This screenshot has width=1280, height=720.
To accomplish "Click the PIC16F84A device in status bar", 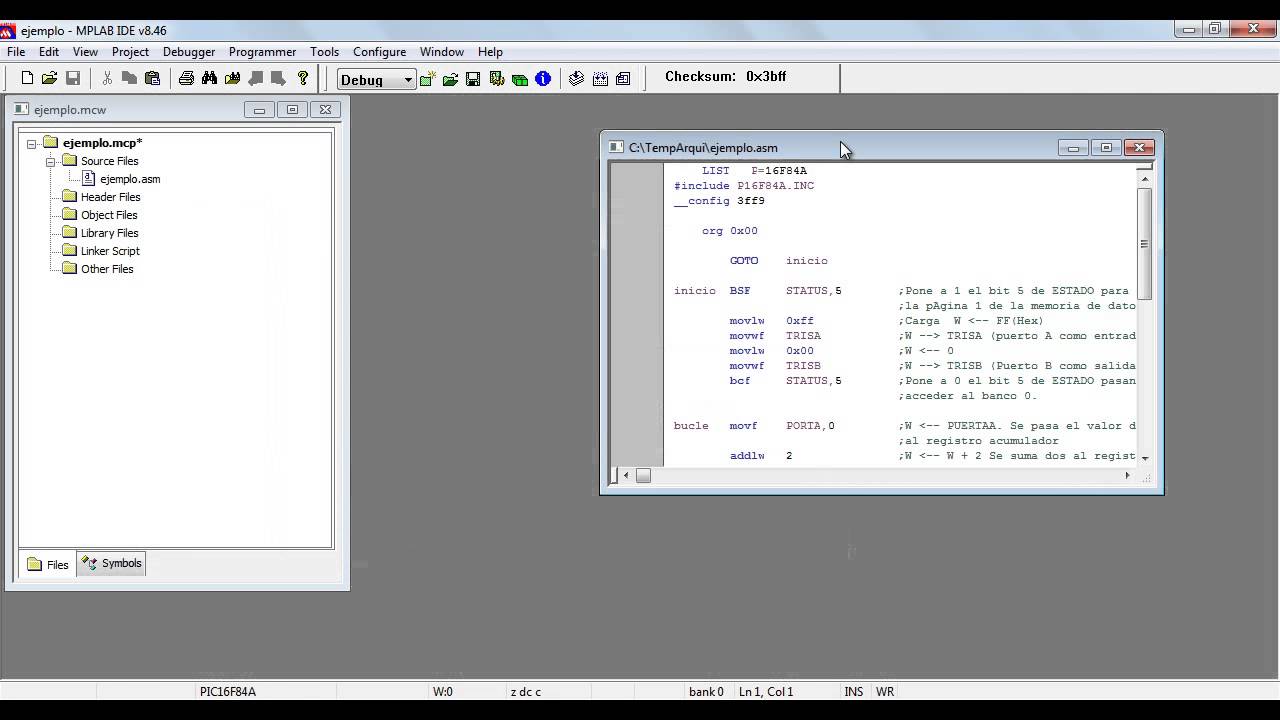I will [x=228, y=691].
